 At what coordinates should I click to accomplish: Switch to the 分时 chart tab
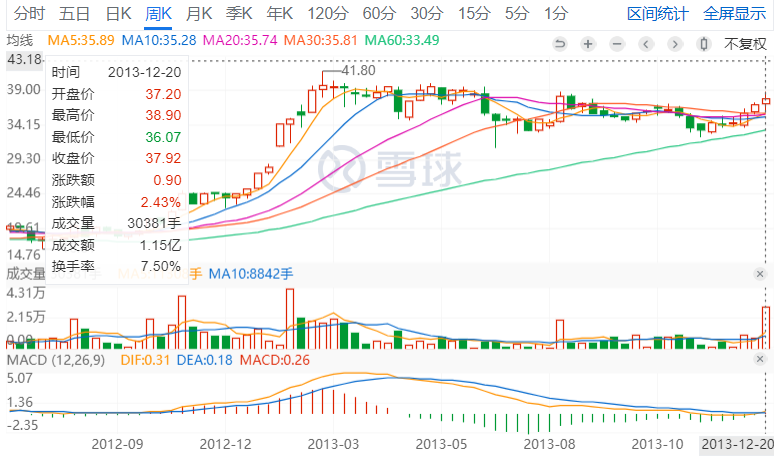point(29,13)
